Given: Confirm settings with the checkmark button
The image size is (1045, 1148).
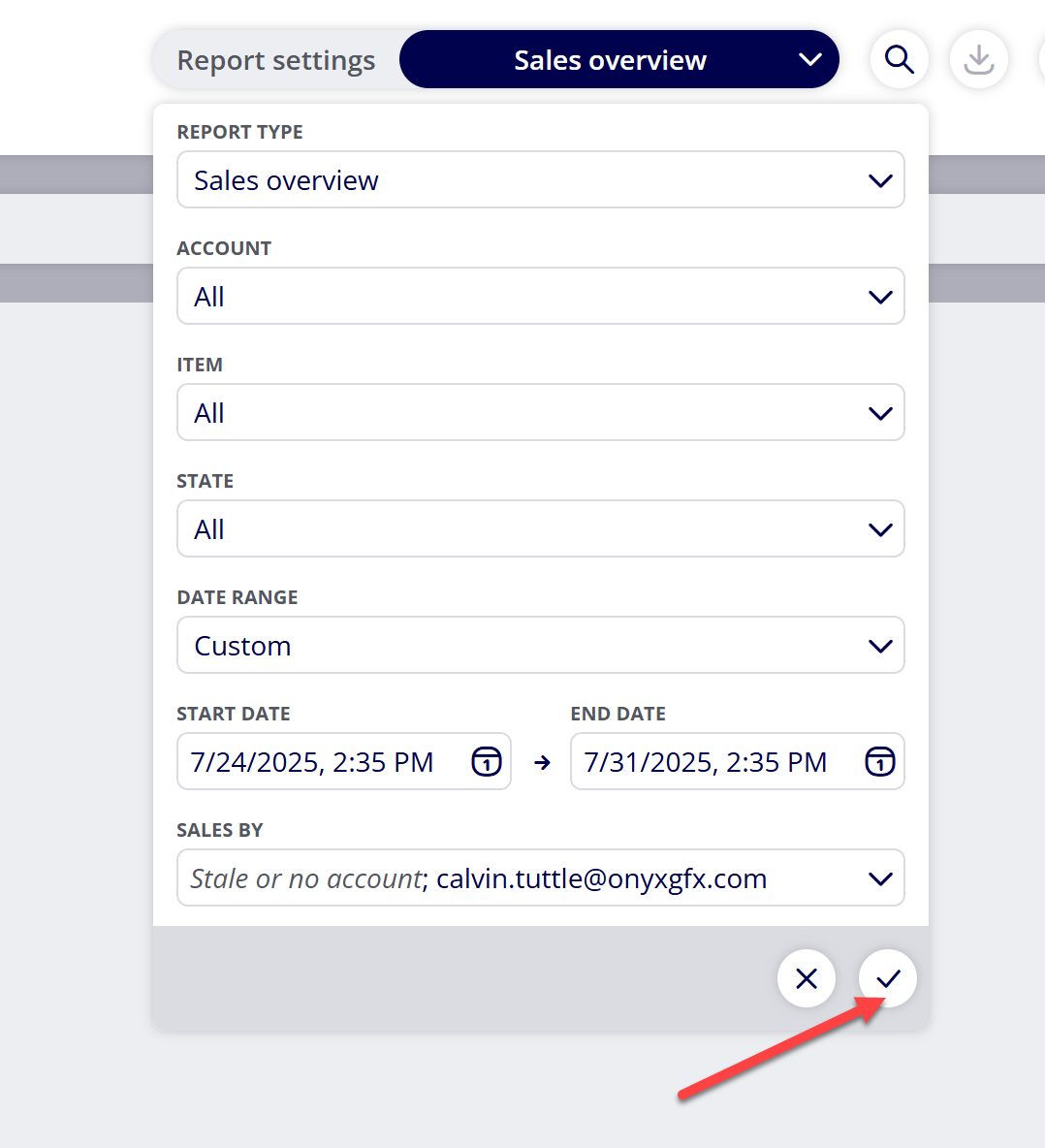Looking at the screenshot, I should pyautogui.click(x=888, y=979).
